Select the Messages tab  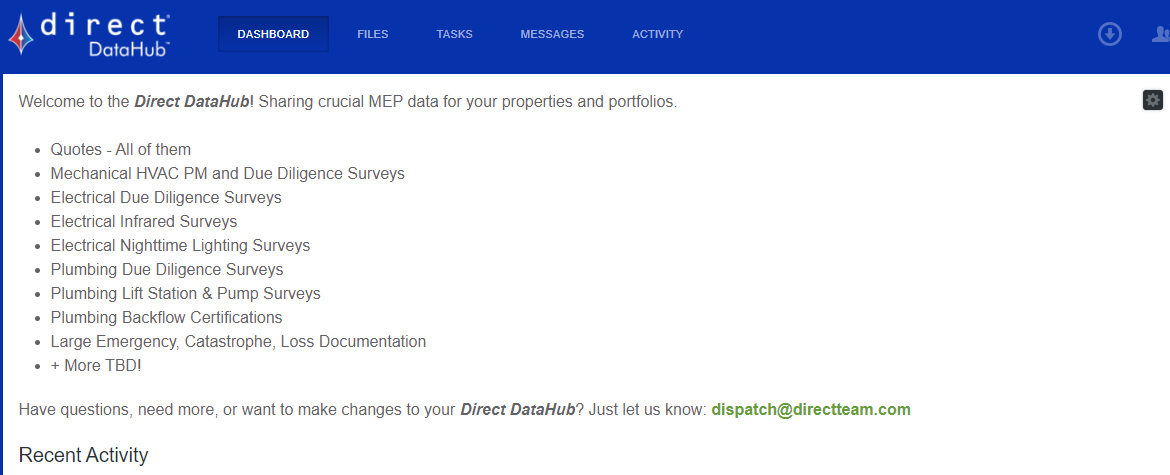[x=552, y=34]
